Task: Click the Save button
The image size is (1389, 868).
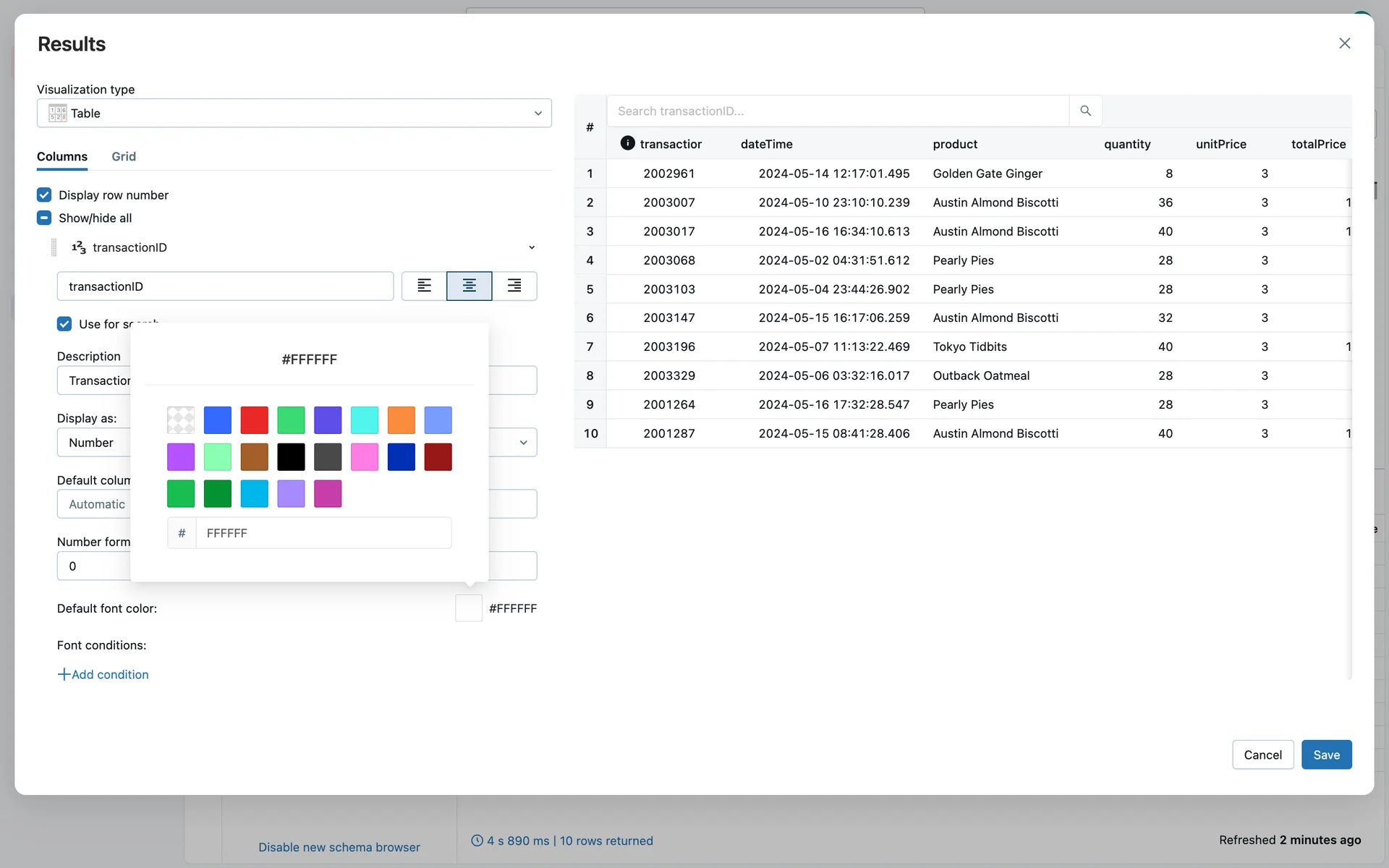Action: pos(1326,754)
